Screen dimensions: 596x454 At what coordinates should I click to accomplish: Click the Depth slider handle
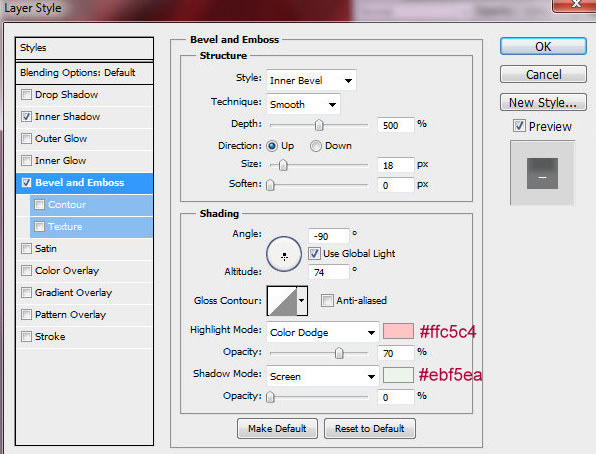click(319, 125)
